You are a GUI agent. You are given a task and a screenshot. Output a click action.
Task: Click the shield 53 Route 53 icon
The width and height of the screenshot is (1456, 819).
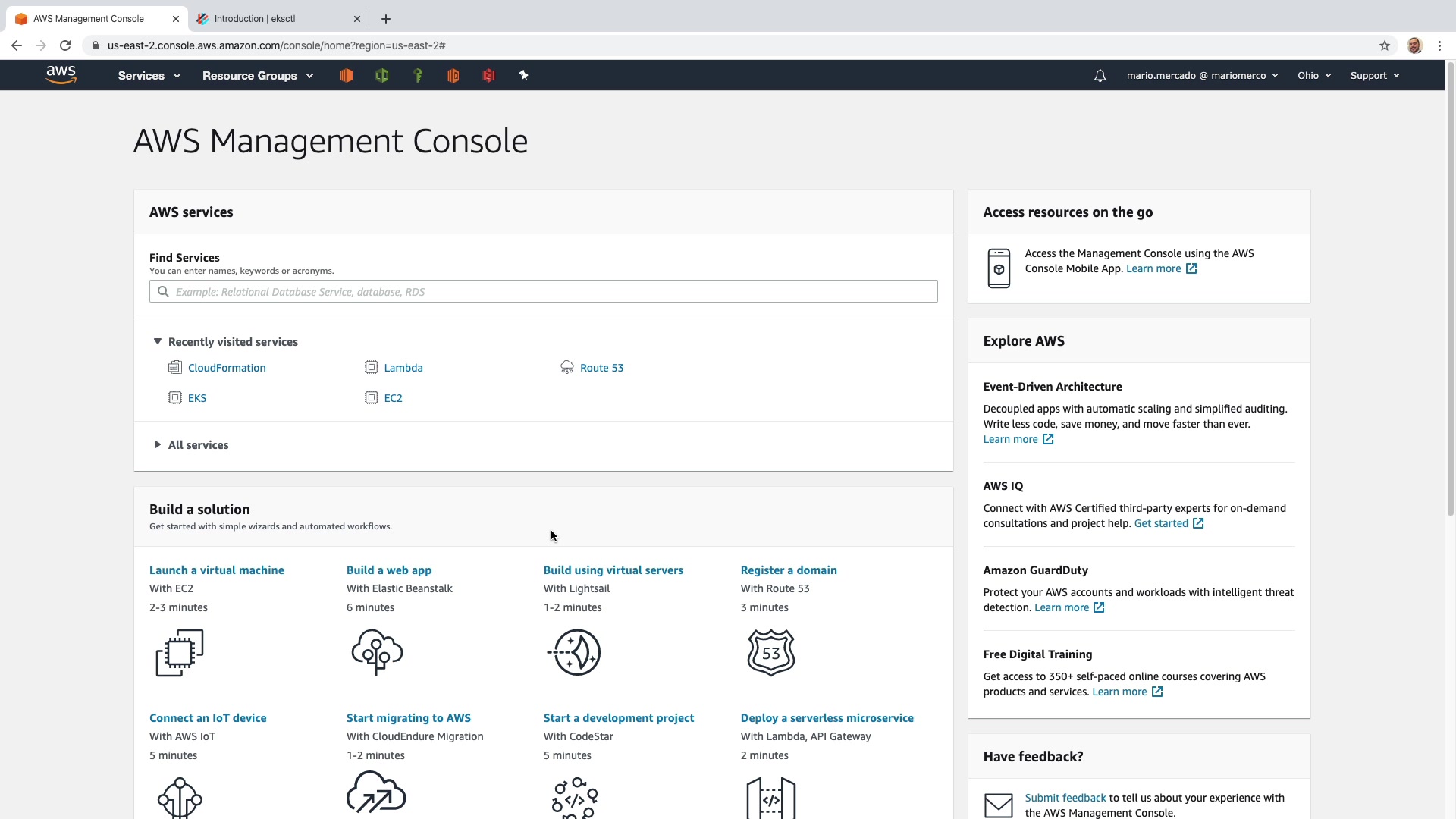[770, 652]
